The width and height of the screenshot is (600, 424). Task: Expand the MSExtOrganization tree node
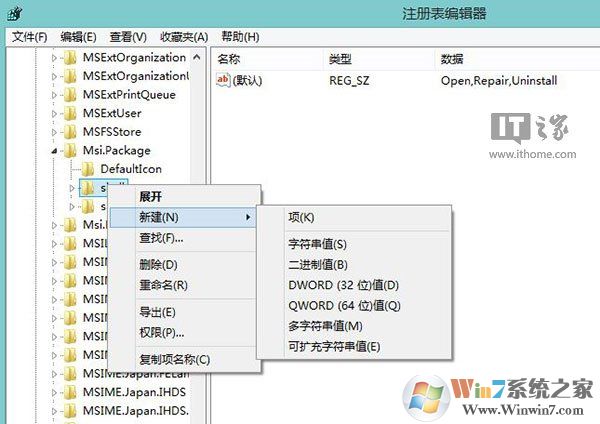pyautogui.click(x=54, y=58)
